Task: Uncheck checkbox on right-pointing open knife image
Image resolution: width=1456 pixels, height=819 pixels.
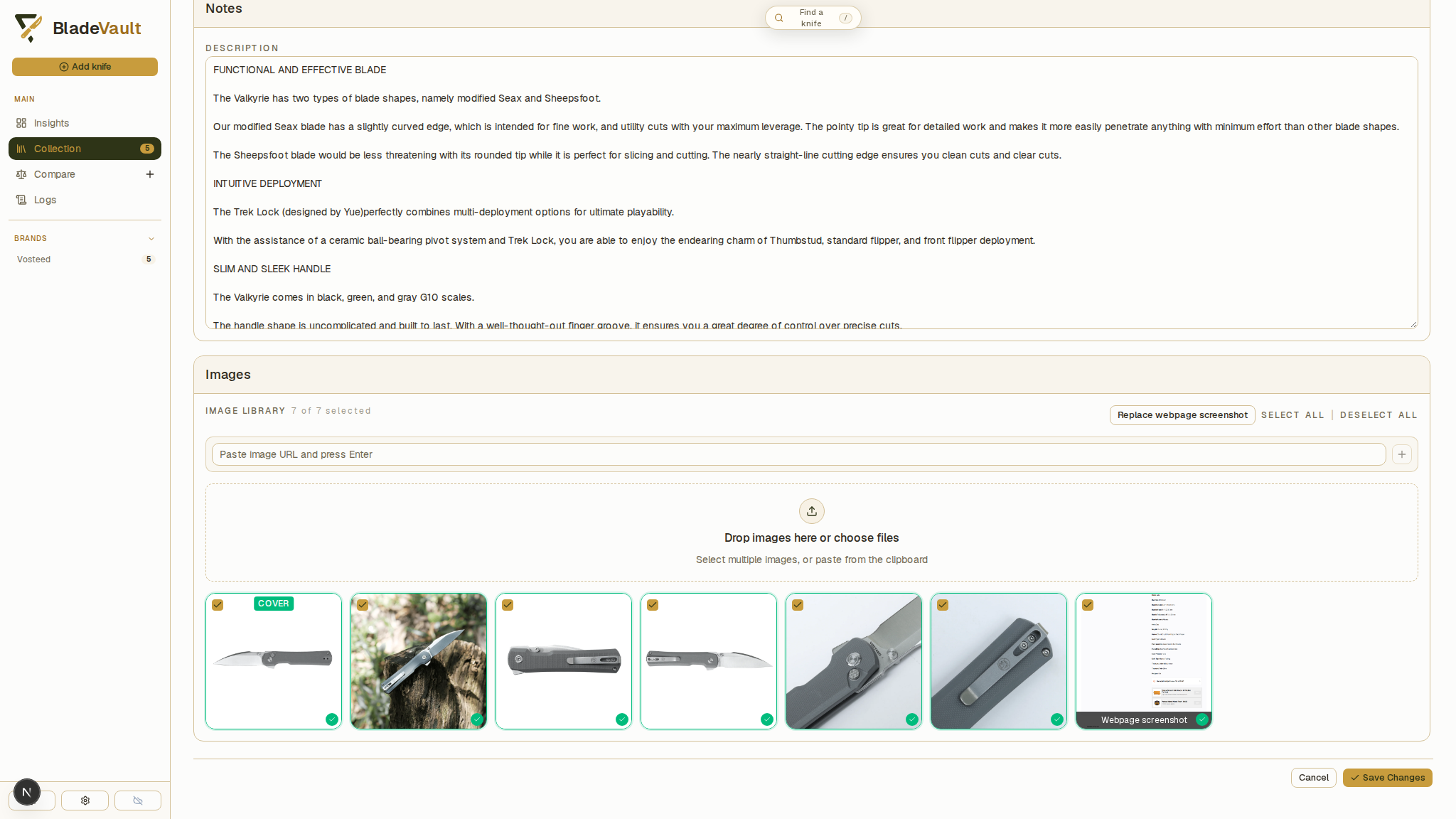Action: [x=653, y=605]
